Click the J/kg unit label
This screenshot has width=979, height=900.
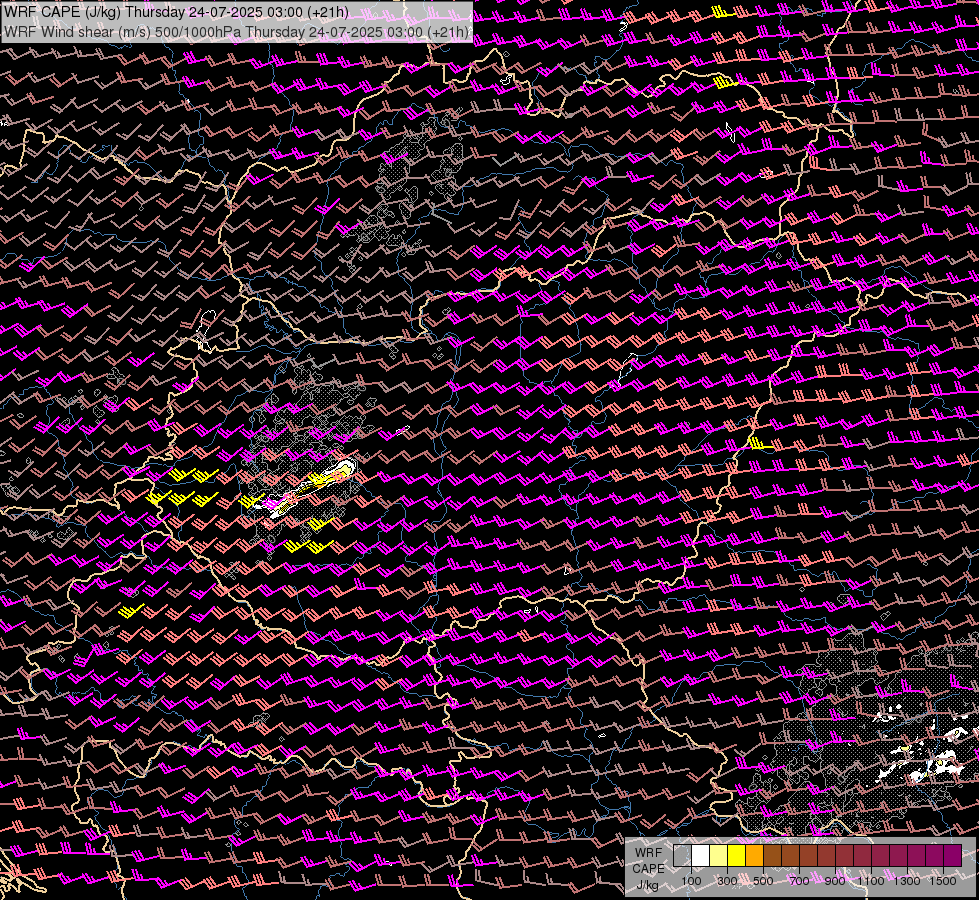pos(648,885)
